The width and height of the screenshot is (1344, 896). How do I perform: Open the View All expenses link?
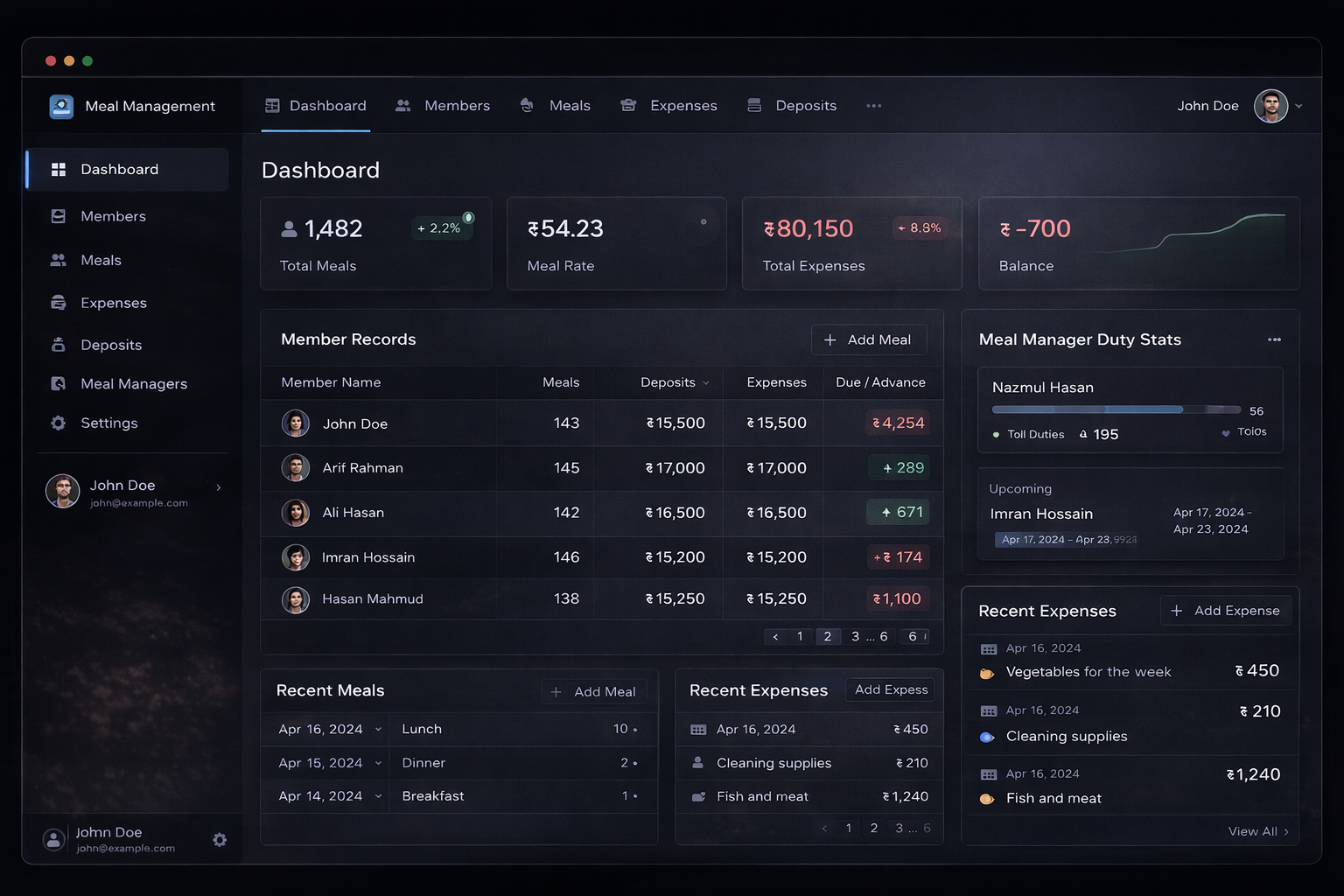pyautogui.click(x=1258, y=831)
